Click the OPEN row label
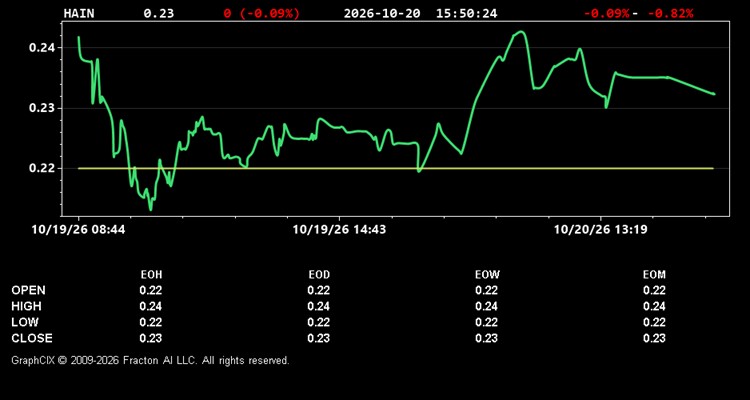Screen dimensions: 750x400 [29, 290]
